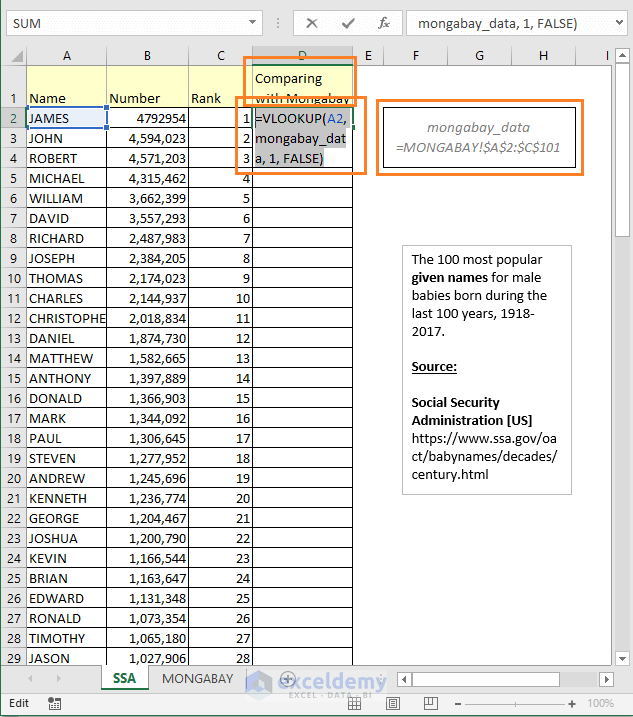This screenshot has height=717, width=633.
Task: Select column B header
Action: 147,56
